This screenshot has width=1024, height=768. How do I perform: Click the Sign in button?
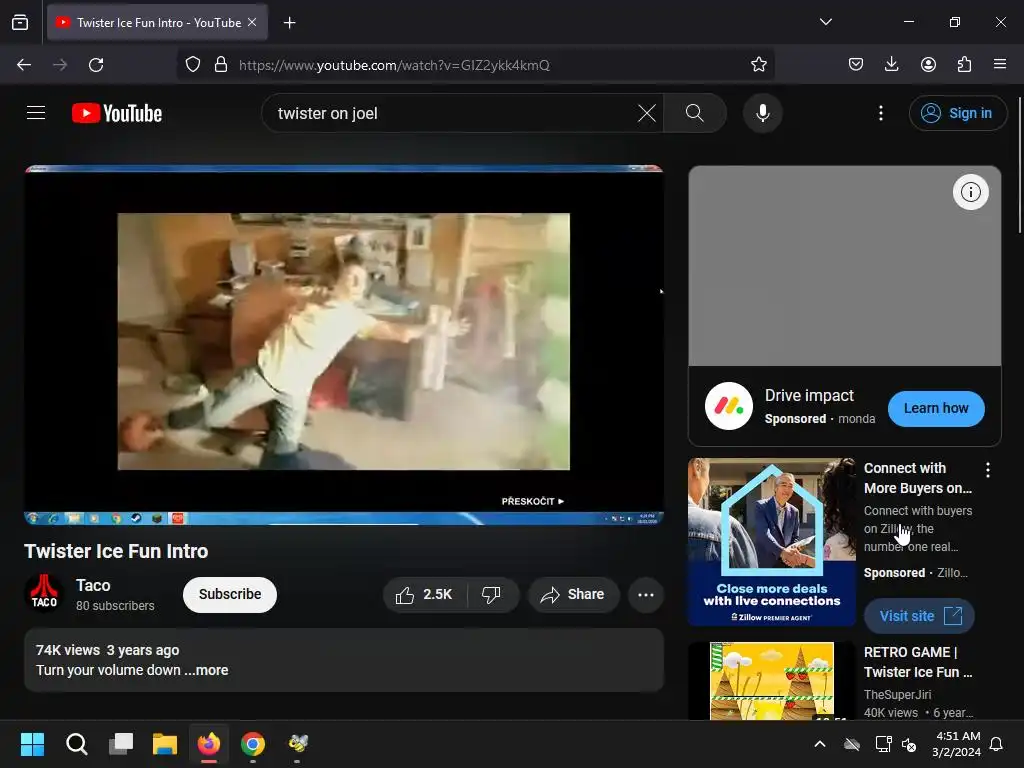(x=957, y=113)
